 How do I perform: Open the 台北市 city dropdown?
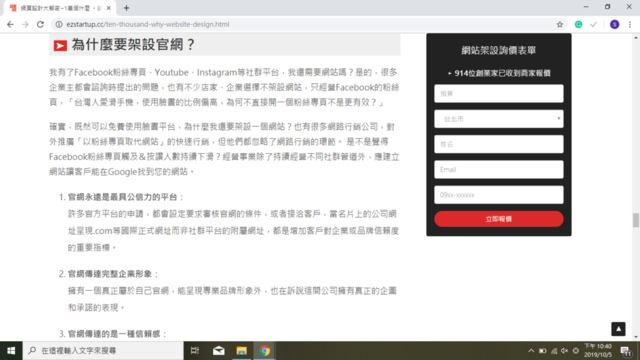(499, 119)
